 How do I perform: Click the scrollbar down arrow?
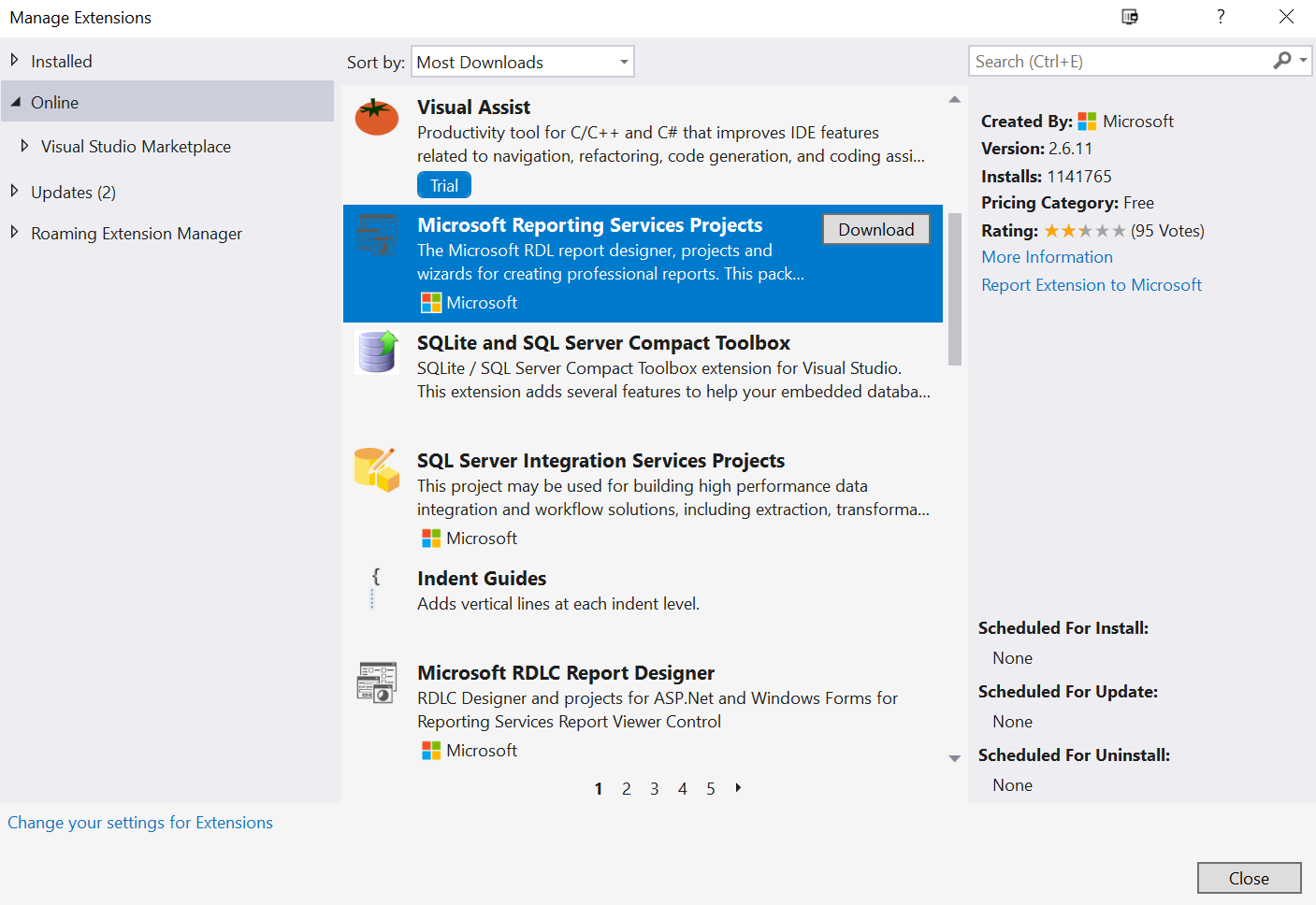pos(955,758)
